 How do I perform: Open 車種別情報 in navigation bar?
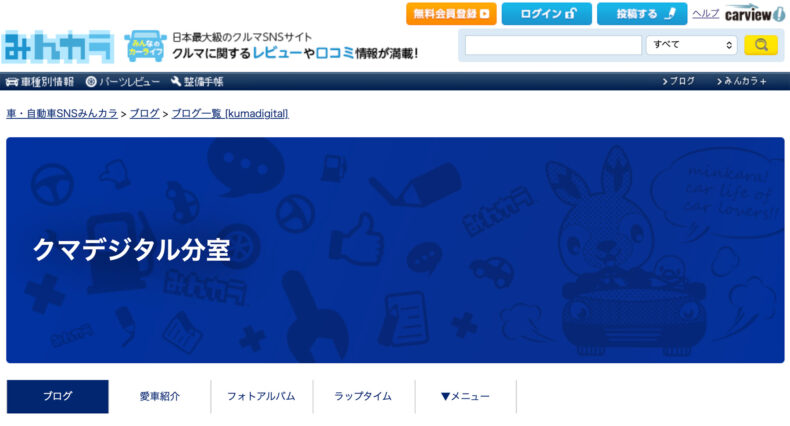(40, 81)
